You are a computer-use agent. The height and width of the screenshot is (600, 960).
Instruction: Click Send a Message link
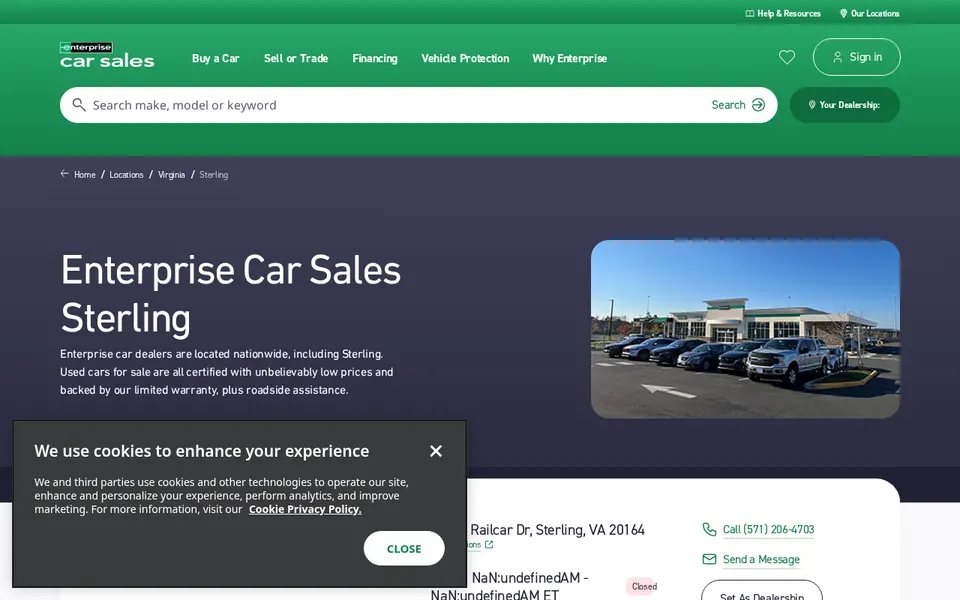point(761,560)
